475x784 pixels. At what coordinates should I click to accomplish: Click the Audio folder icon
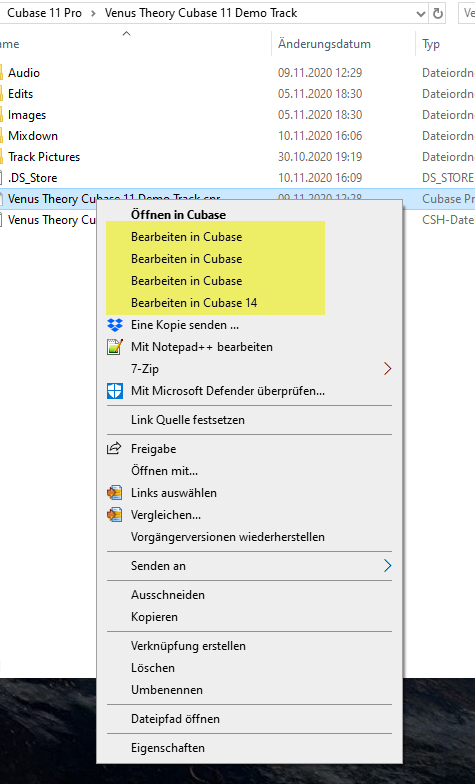(x=2, y=73)
